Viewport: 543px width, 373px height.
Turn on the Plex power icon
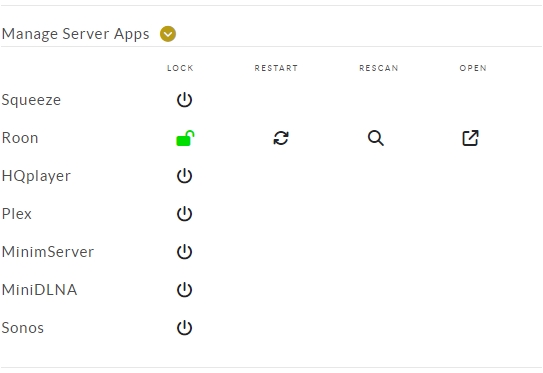click(184, 214)
